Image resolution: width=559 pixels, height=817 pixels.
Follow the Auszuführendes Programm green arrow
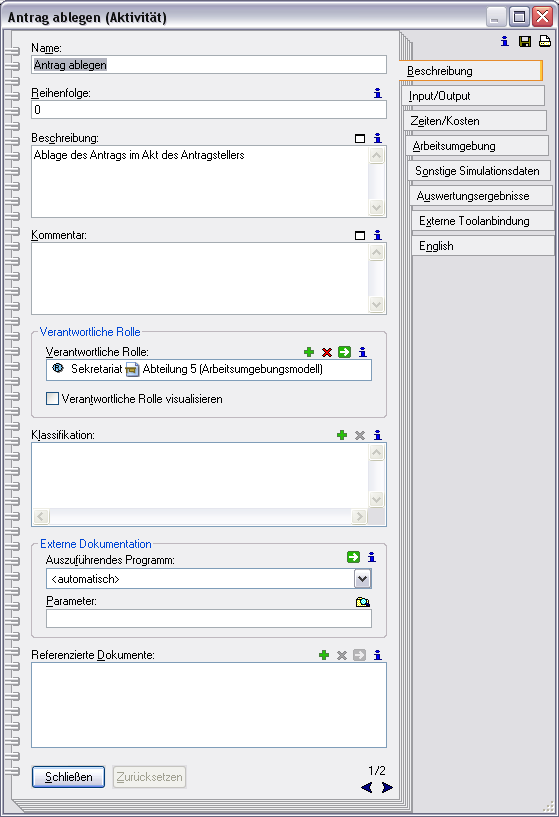coord(353,557)
